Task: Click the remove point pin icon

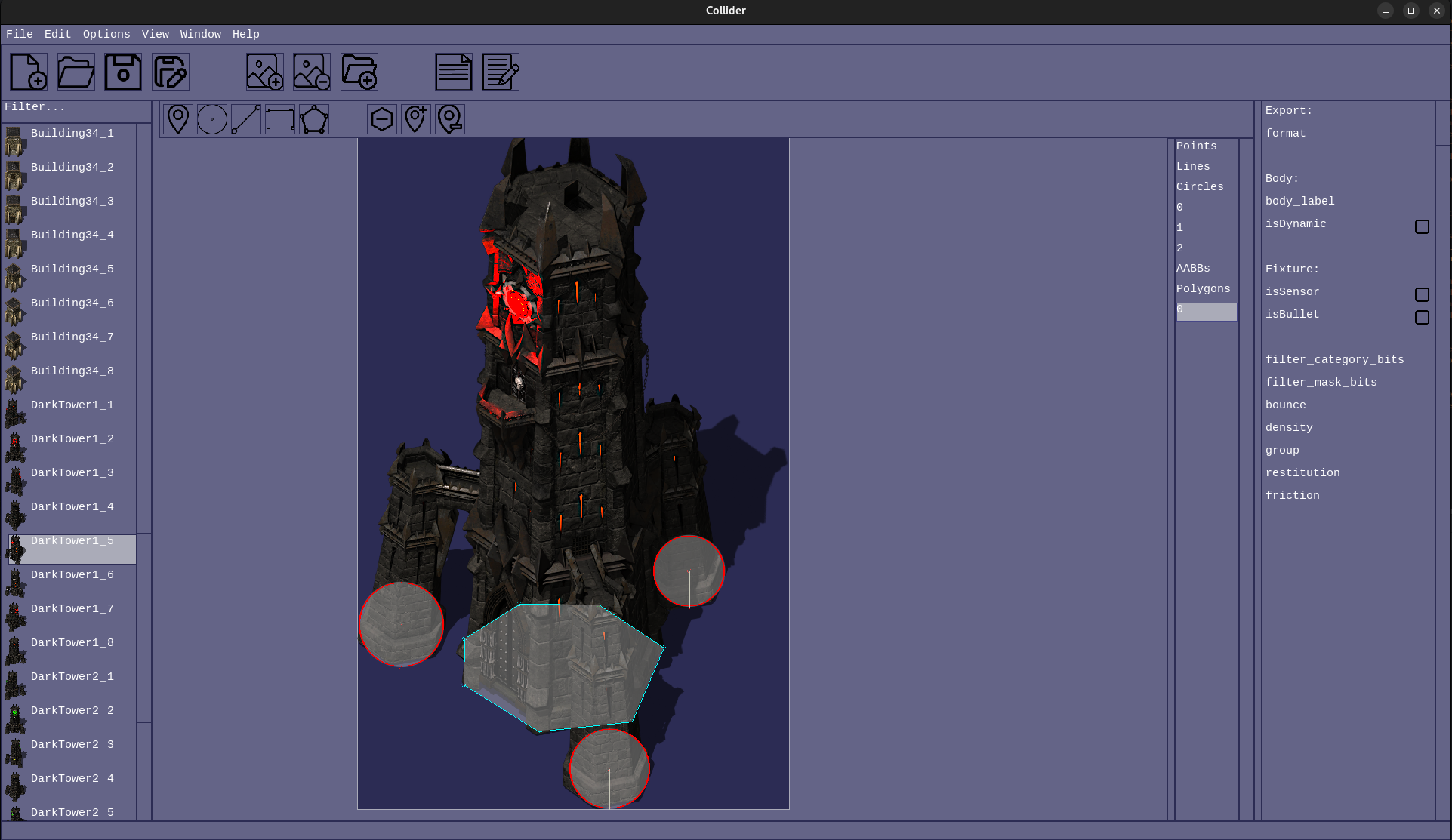Action: (x=450, y=119)
